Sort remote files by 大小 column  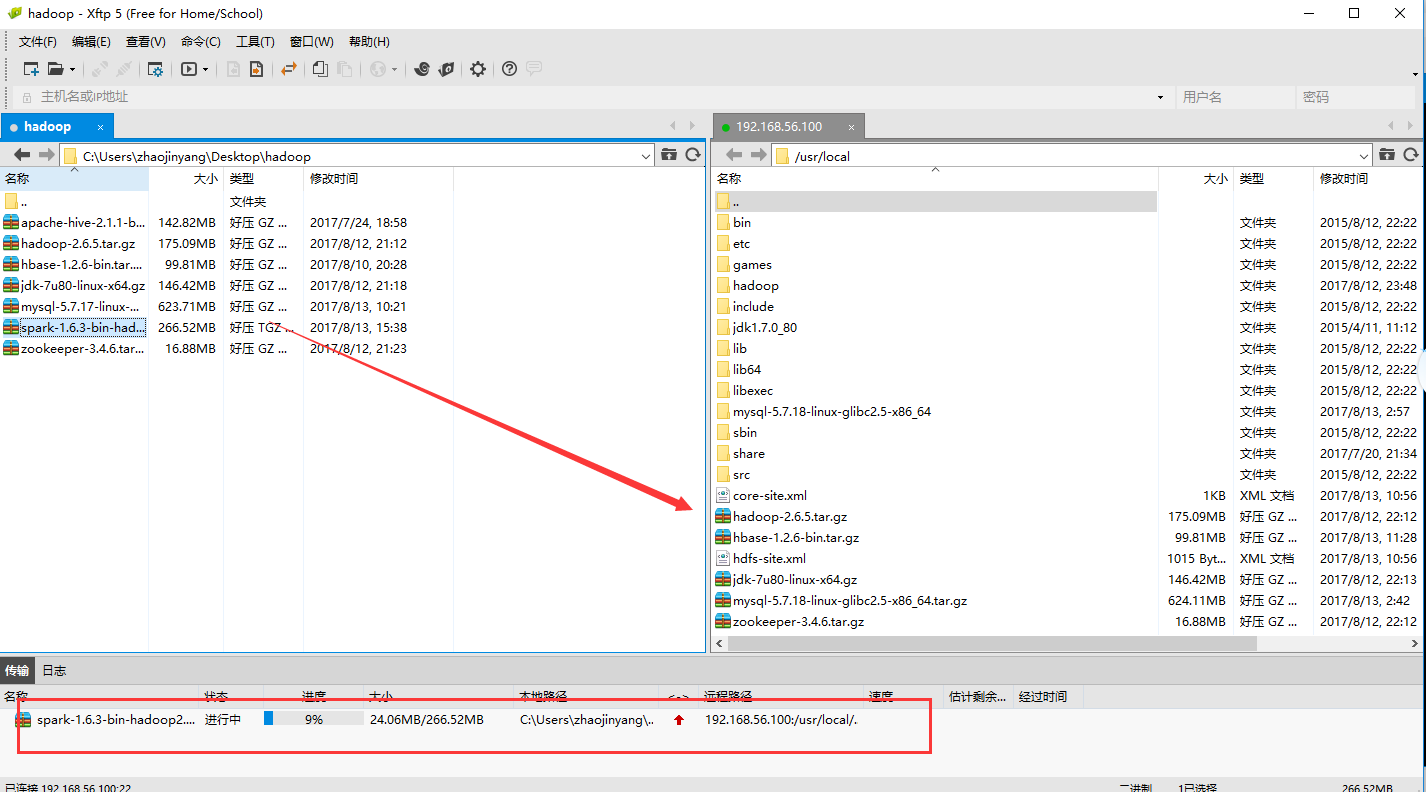[x=1195, y=179]
